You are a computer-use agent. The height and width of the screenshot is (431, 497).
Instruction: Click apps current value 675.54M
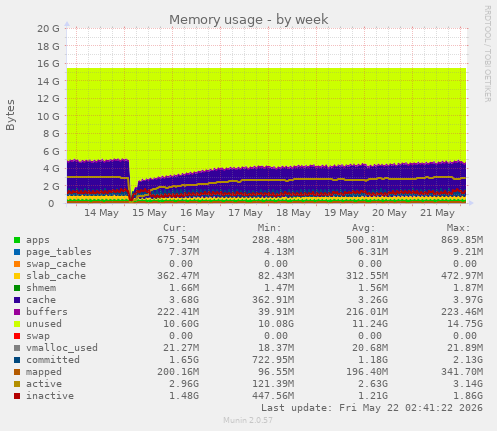[178, 240]
